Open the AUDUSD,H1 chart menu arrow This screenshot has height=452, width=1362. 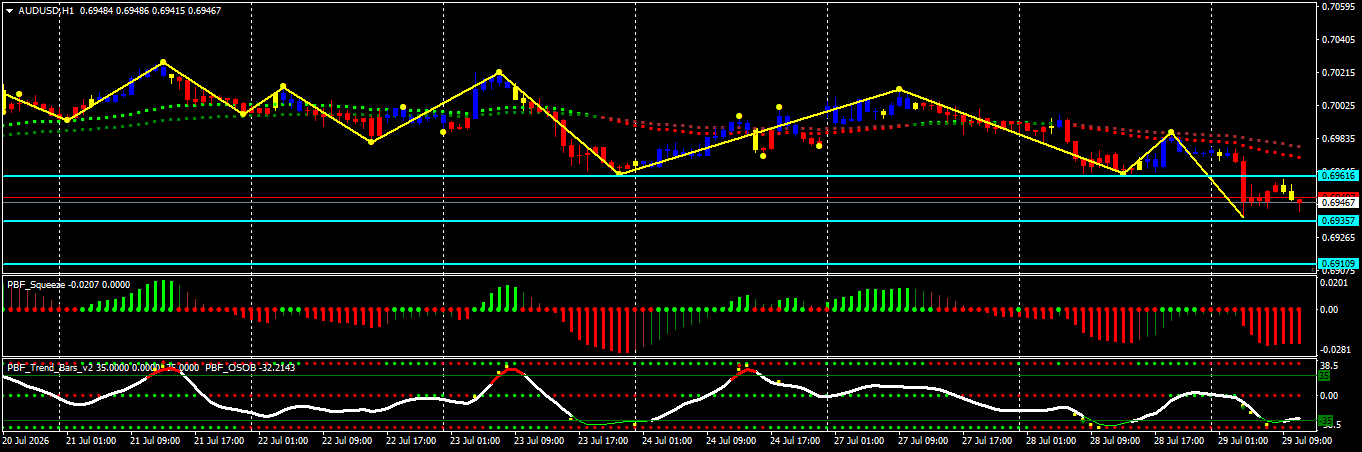click(x=10, y=9)
